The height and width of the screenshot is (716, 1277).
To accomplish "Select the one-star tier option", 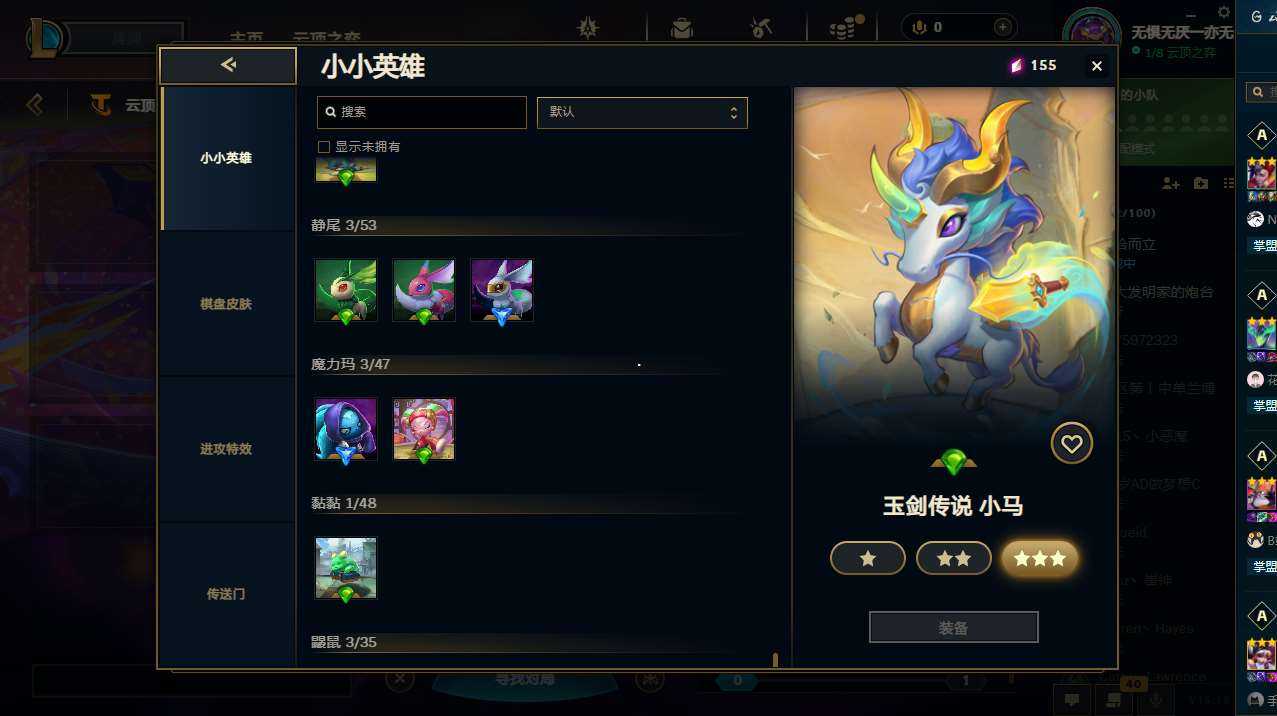I will click(x=868, y=558).
